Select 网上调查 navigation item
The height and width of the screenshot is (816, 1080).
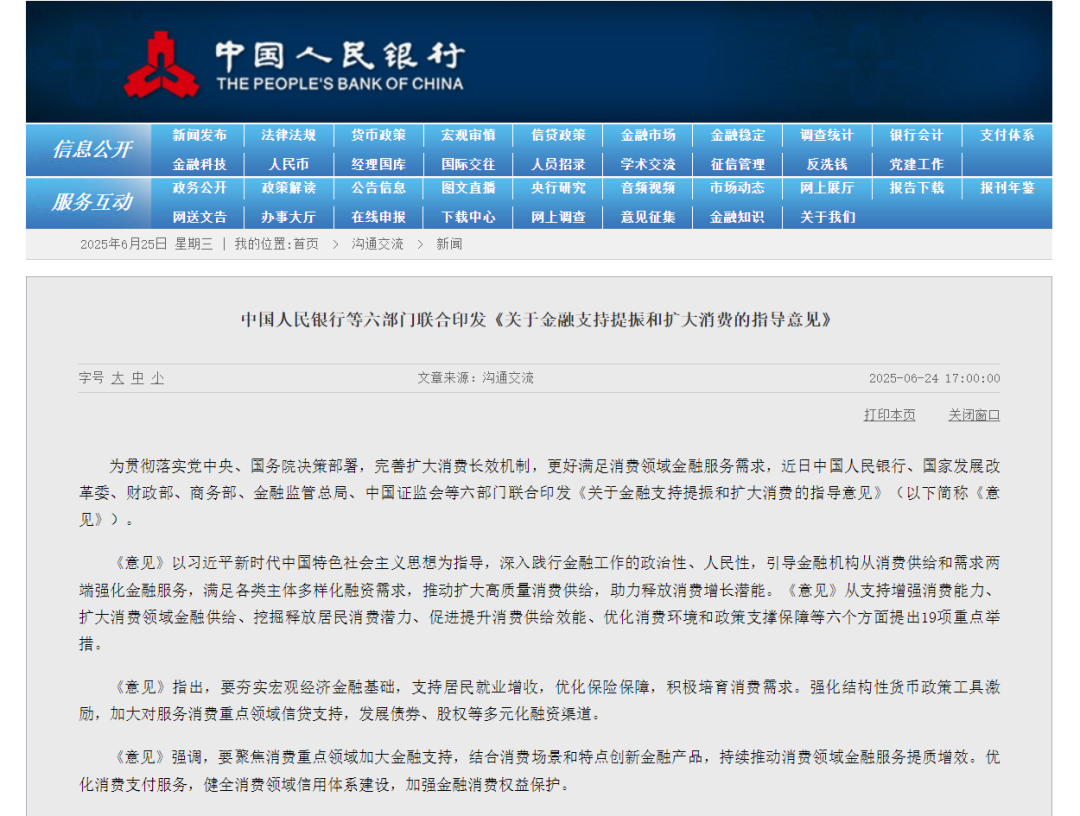(558, 217)
